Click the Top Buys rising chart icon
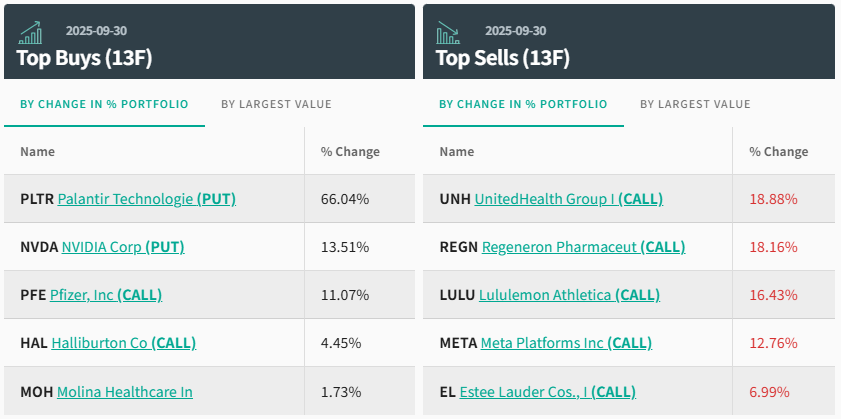This screenshot has height=419, width=841. (29, 33)
